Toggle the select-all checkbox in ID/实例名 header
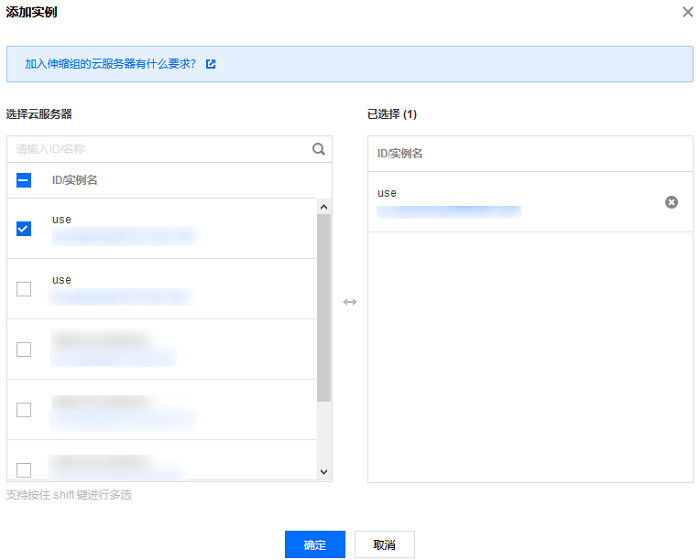This screenshot has width=700, height=560. point(24,181)
